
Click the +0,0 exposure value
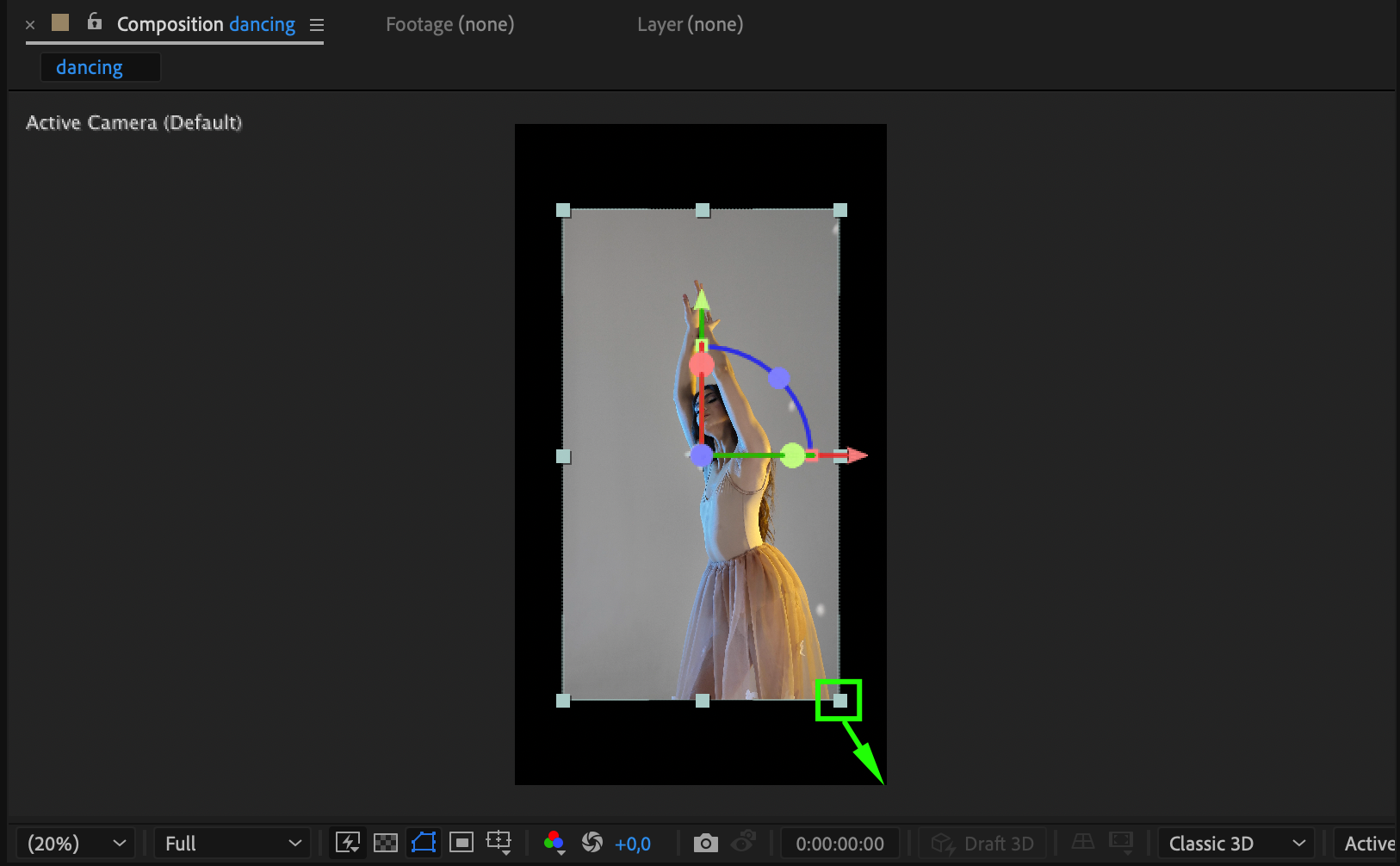tap(632, 844)
